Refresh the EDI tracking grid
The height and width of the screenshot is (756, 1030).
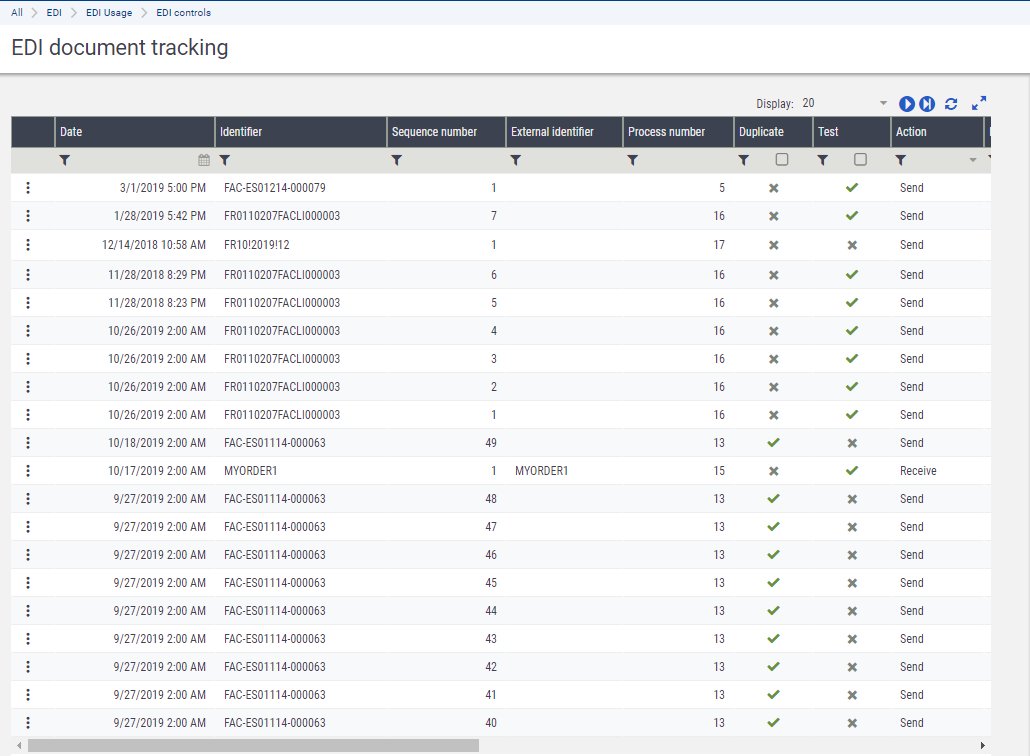pyautogui.click(x=951, y=104)
